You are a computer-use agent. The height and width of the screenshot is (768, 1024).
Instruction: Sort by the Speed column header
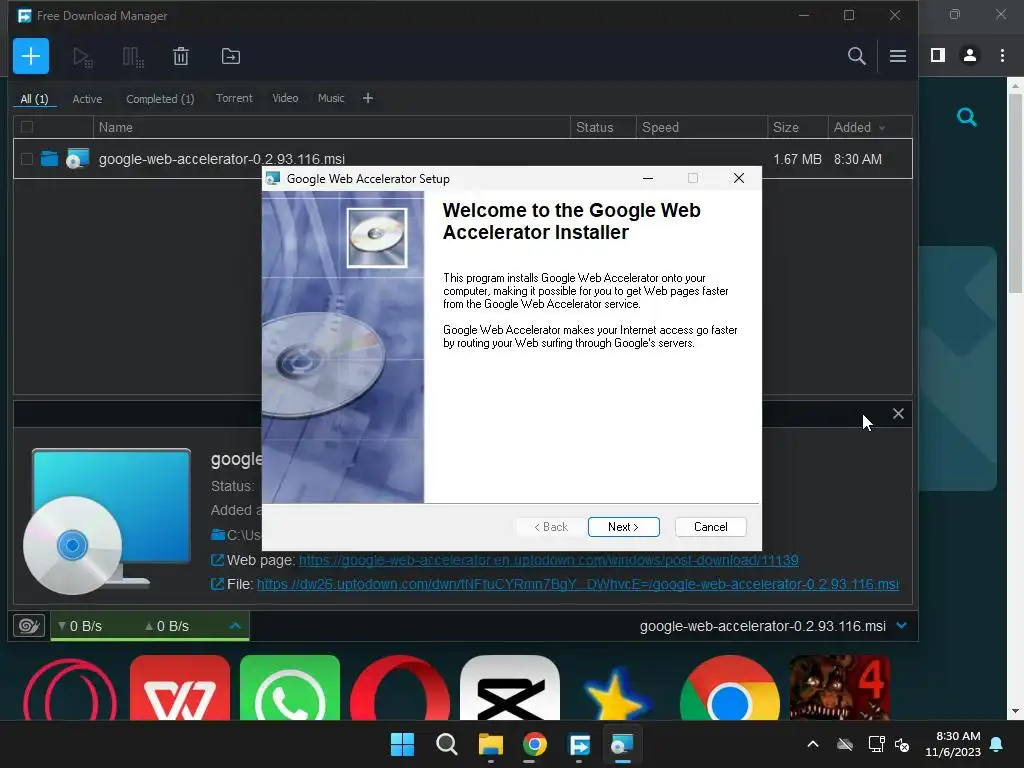701,127
